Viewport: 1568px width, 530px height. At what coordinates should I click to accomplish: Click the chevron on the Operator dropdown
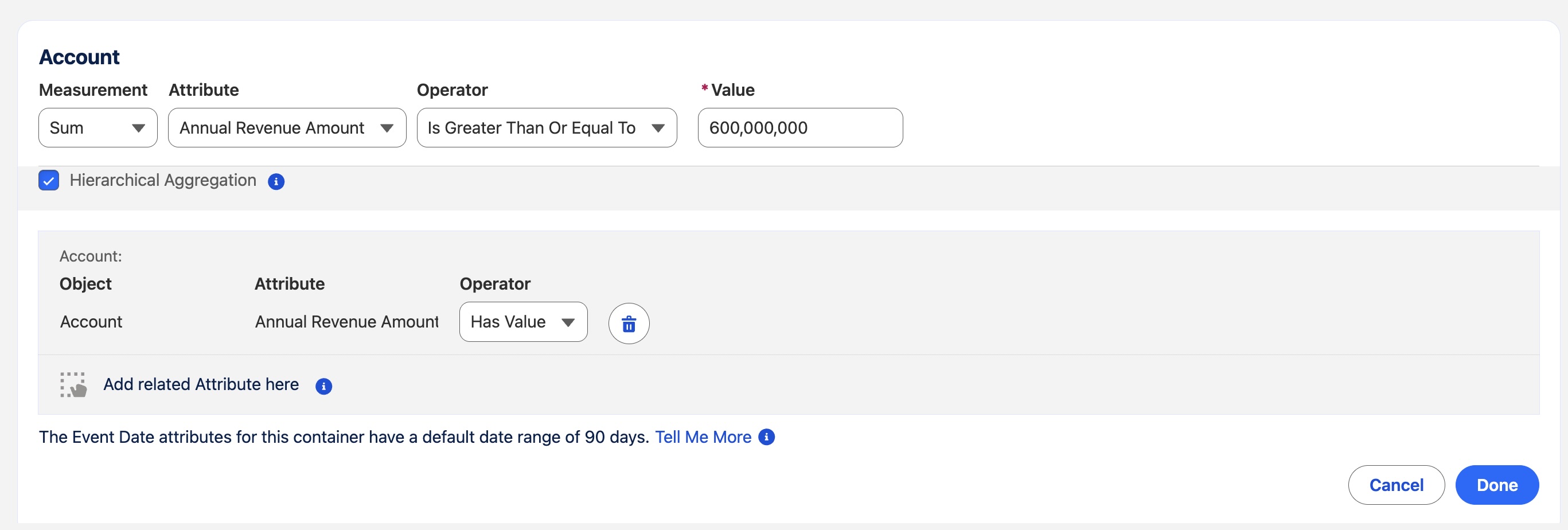(659, 128)
